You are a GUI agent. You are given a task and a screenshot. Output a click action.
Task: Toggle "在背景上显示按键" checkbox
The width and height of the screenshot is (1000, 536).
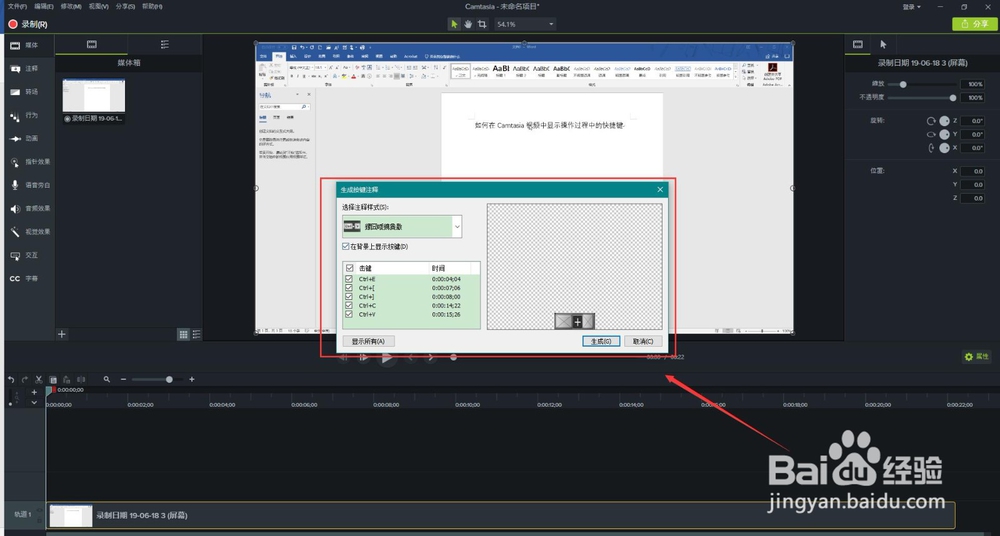click(346, 246)
